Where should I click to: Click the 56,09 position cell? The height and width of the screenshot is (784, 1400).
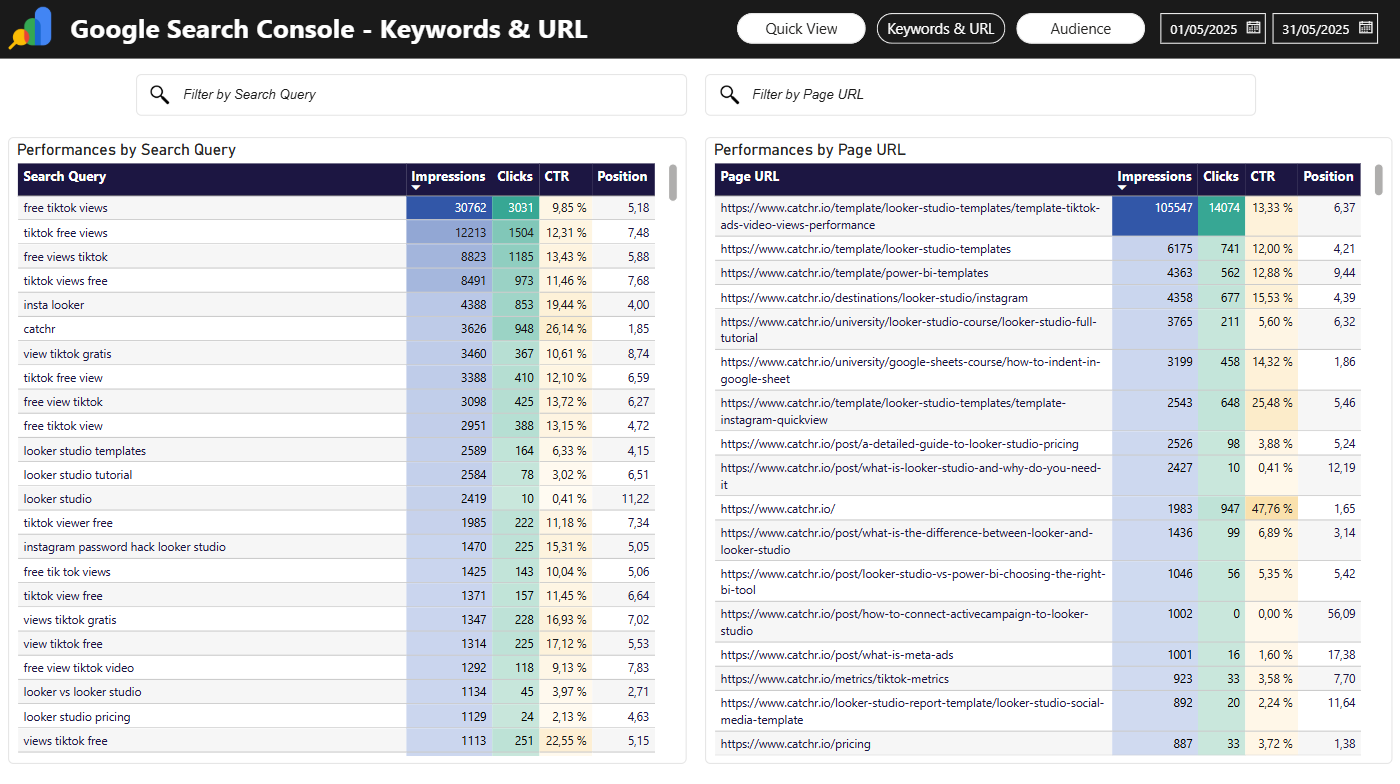[x=1328, y=622]
